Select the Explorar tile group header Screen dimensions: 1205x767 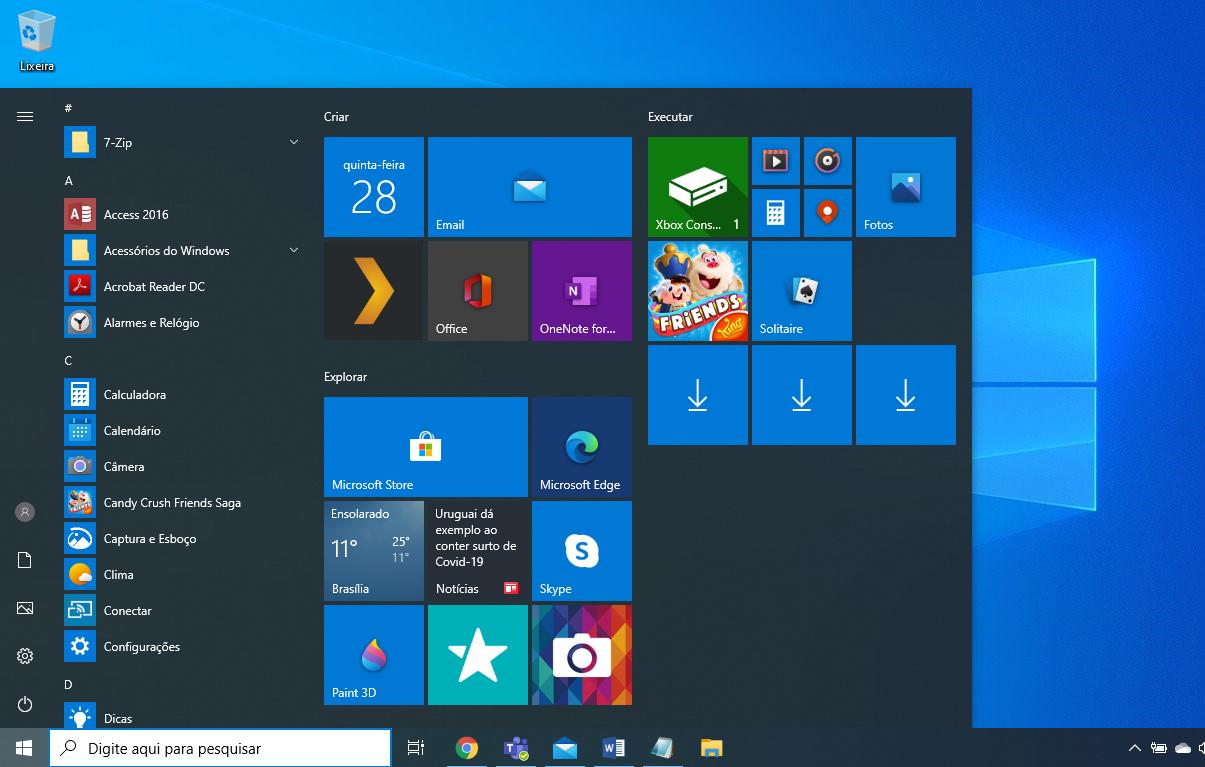(345, 377)
